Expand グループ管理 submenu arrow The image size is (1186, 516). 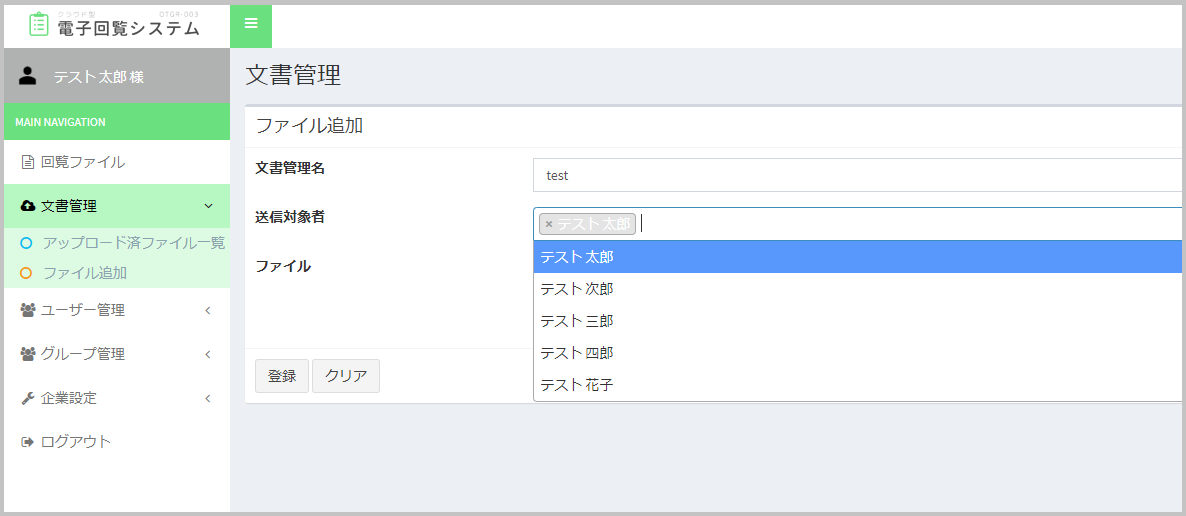(x=208, y=354)
